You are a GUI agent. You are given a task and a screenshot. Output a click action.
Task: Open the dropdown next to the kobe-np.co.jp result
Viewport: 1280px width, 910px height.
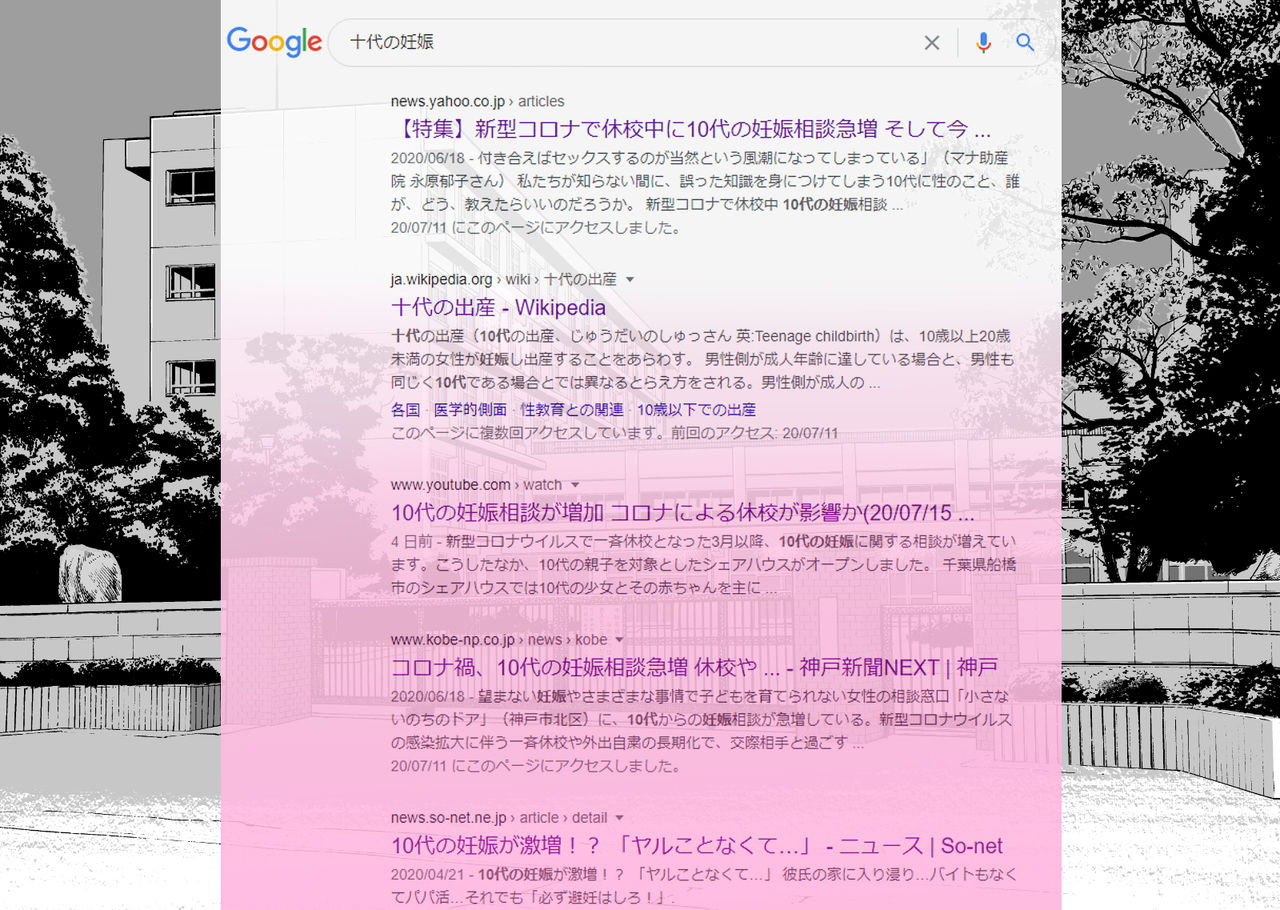pyautogui.click(x=621, y=640)
